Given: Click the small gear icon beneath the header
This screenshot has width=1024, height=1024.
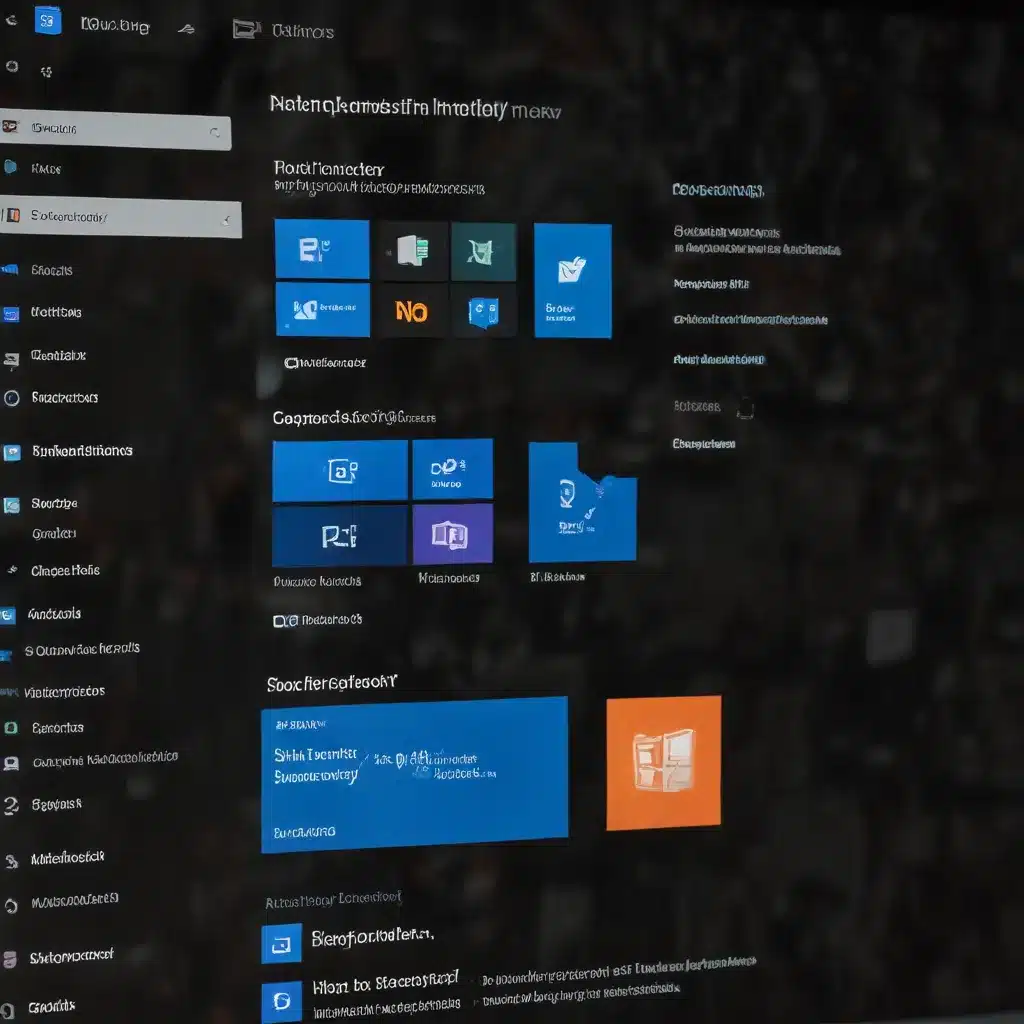Looking at the screenshot, I should (46, 72).
